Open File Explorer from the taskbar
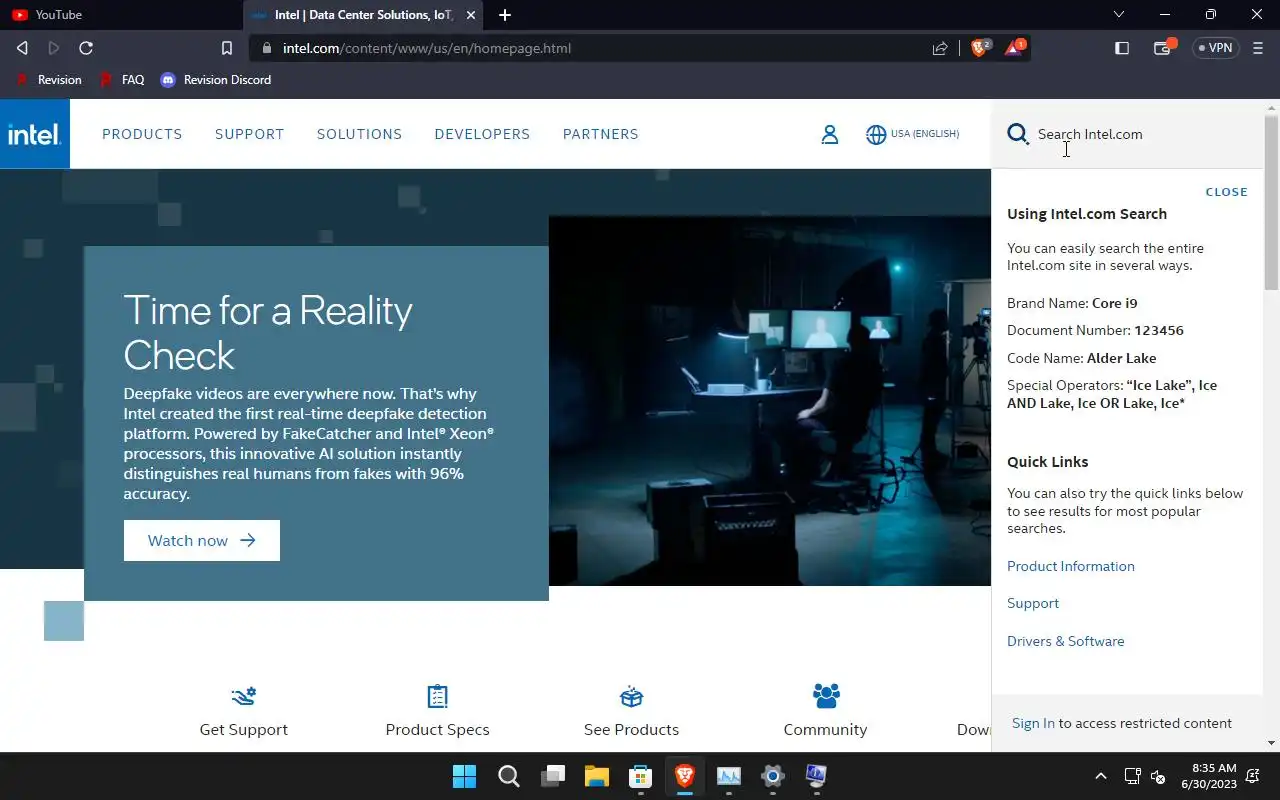Screen dimensions: 1280x800 [597, 776]
